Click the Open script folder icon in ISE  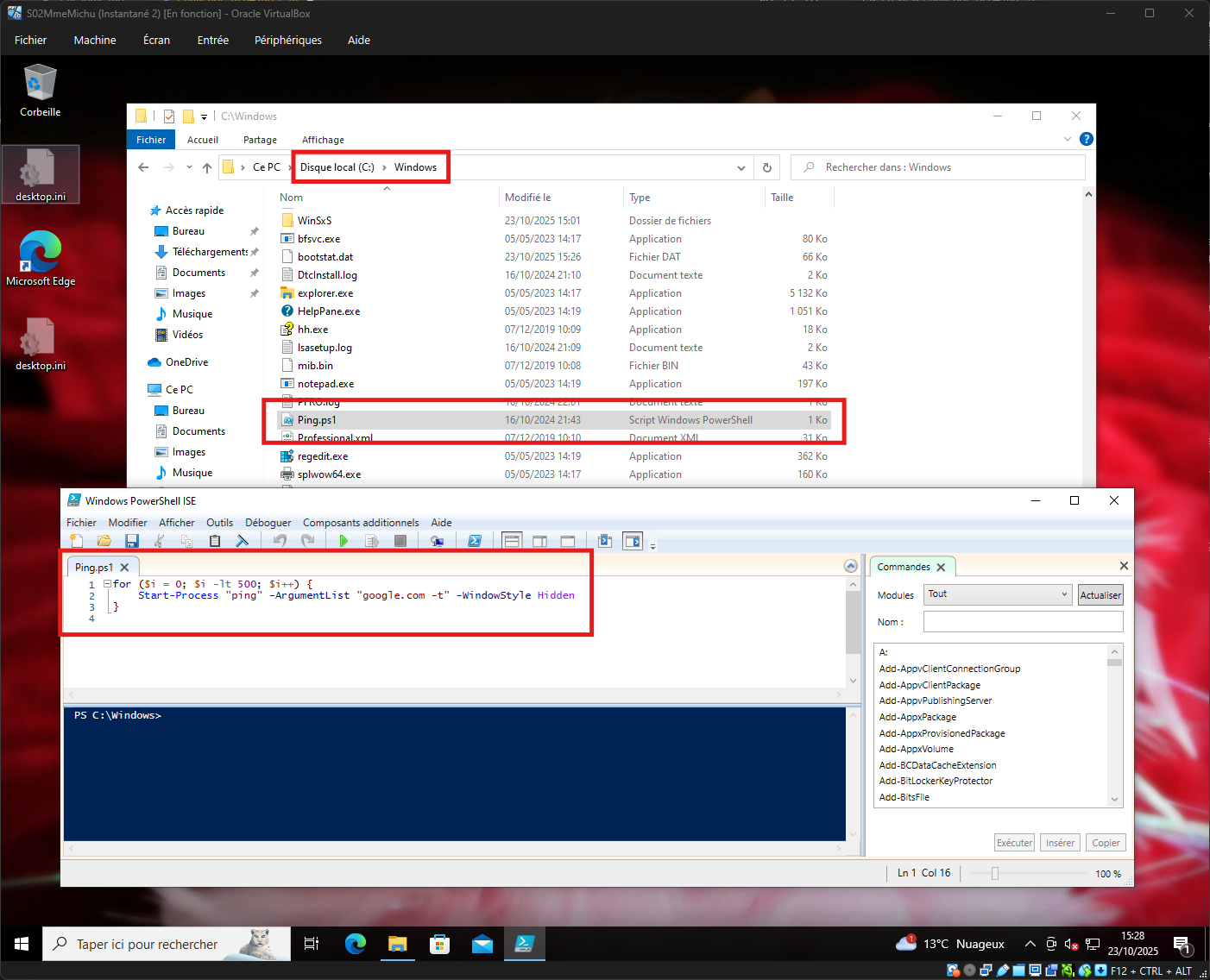click(104, 541)
